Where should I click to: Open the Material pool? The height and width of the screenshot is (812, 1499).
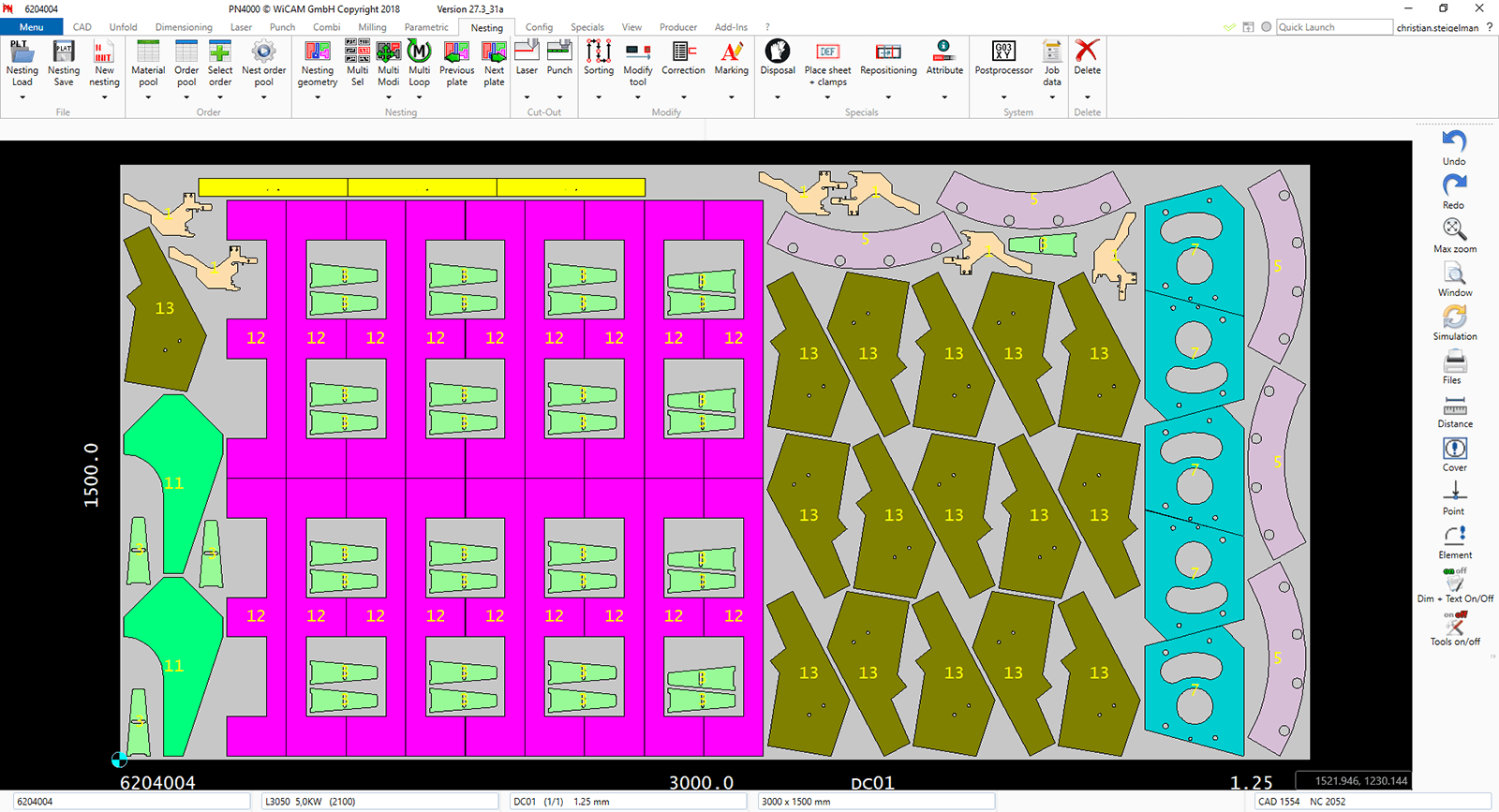click(x=148, y=53)
